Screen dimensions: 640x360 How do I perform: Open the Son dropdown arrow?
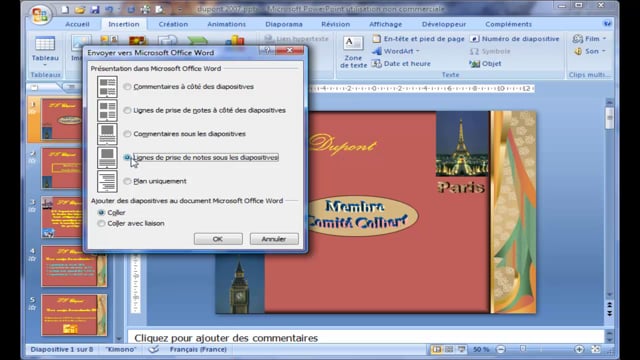point(604,51)
